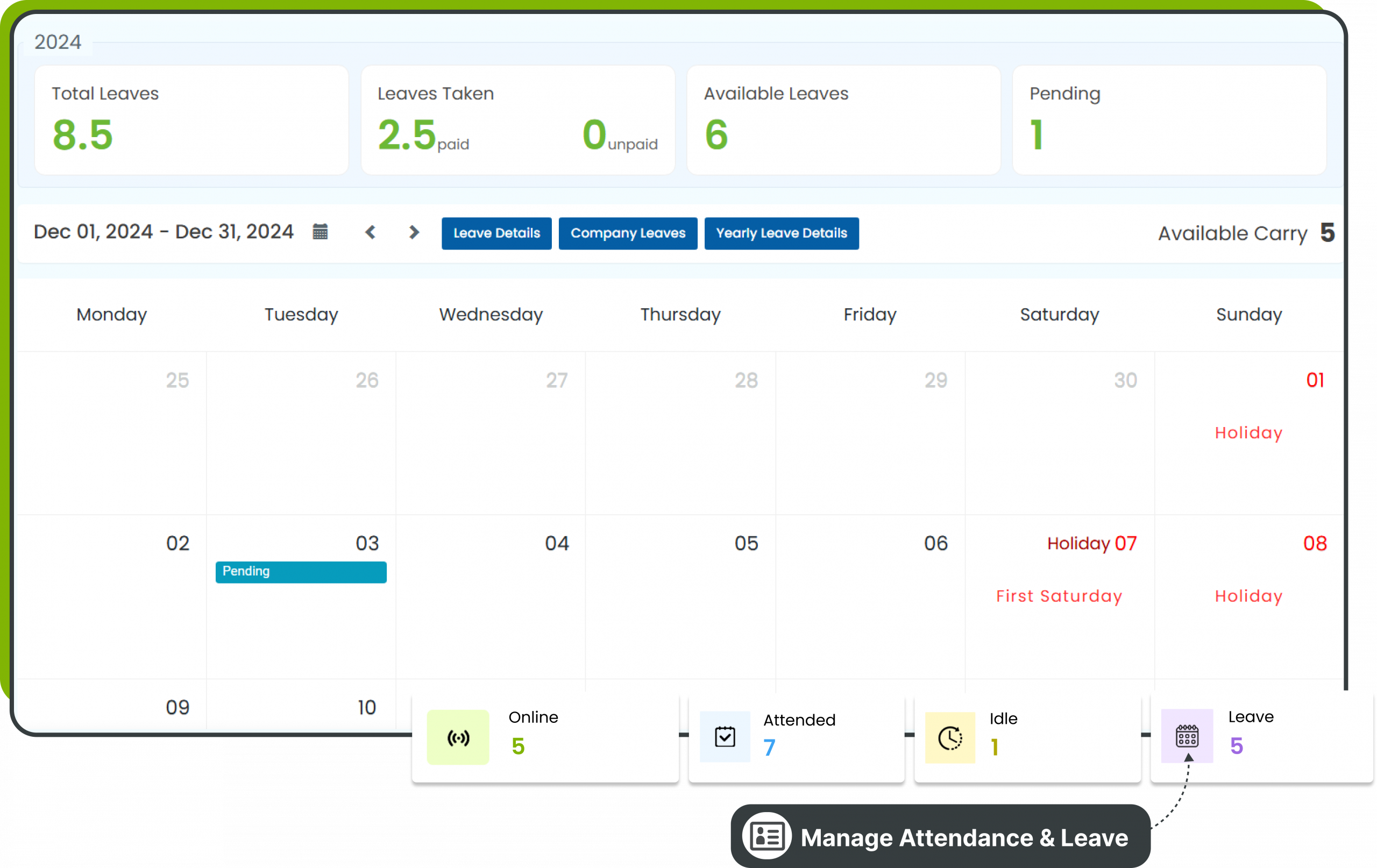Open the date range calendar picker icon
Screen dimensions: 1377x868
pos(320,232)
